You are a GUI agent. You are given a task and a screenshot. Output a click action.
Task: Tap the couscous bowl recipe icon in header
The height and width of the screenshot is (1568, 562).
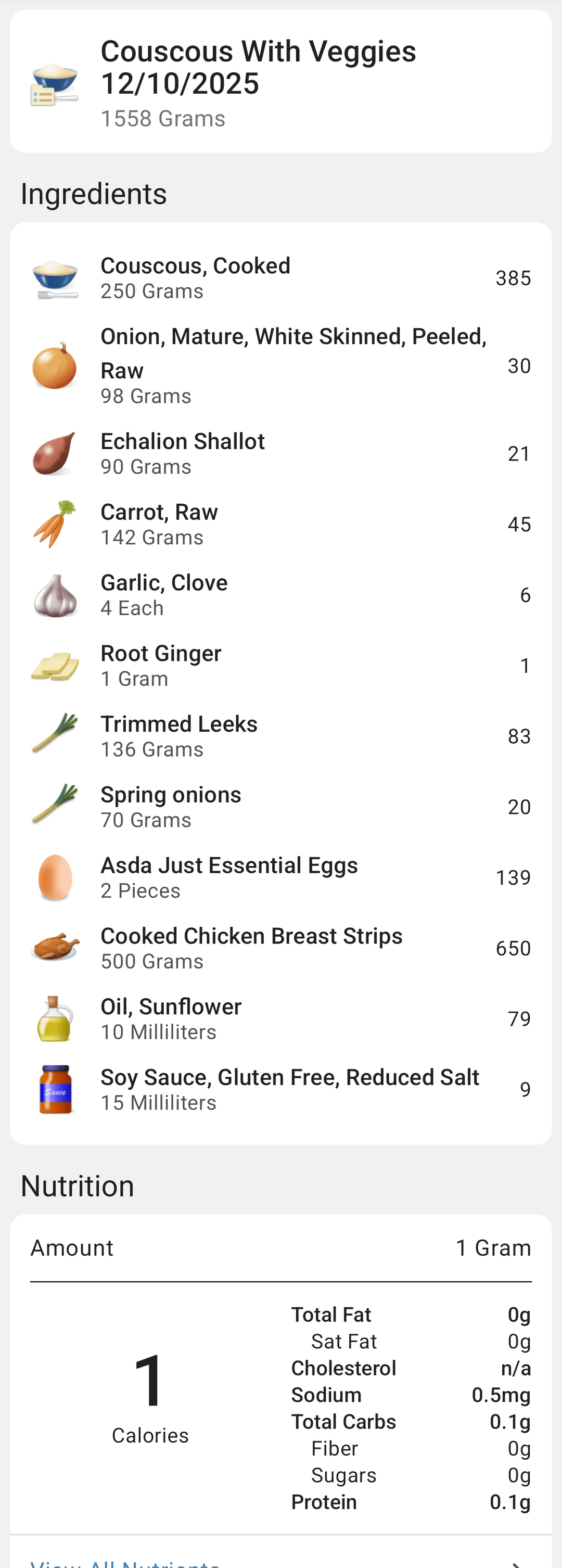[54, 83]
